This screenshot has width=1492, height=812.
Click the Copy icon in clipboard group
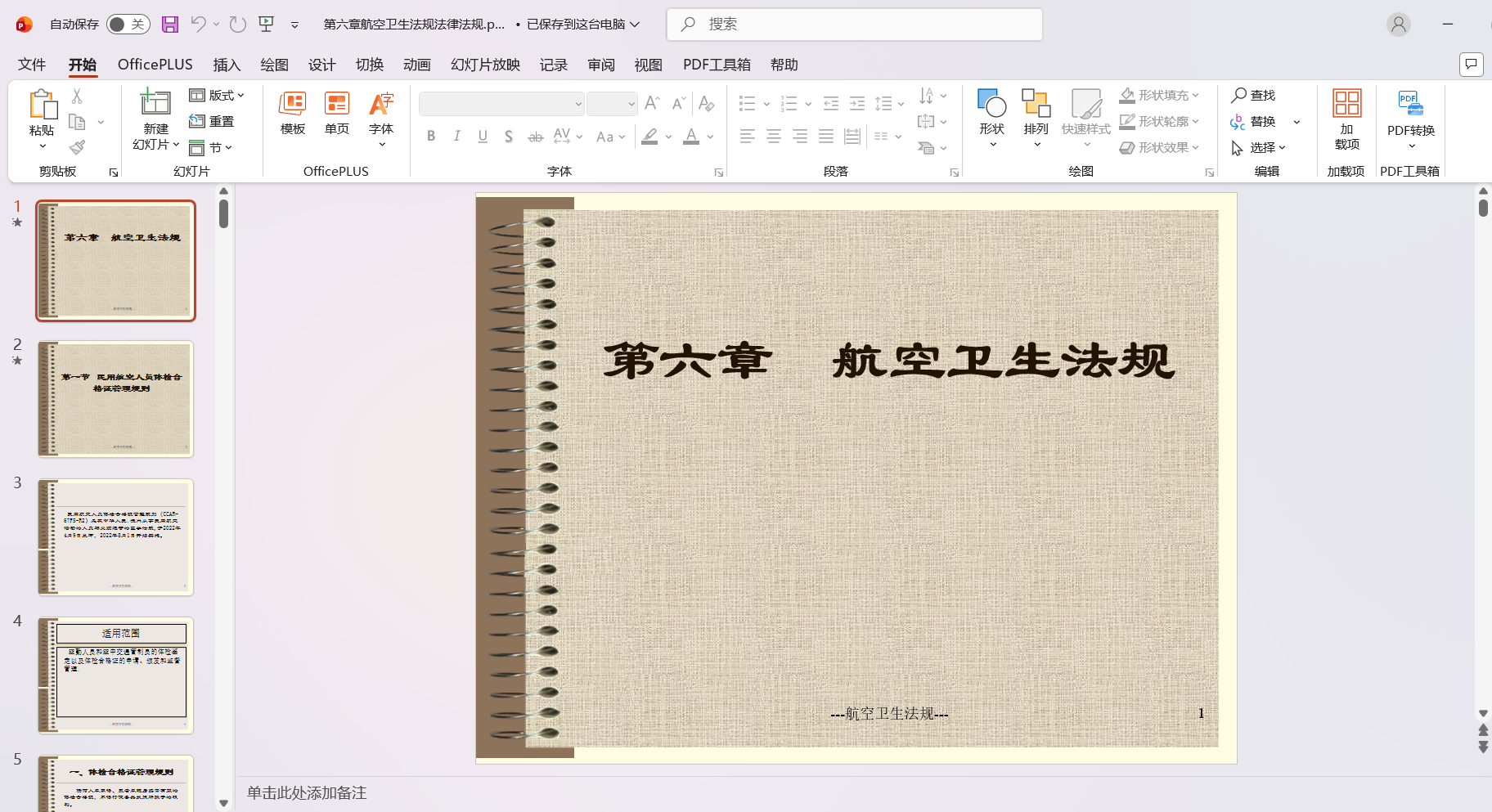pyautogui.click(x=77, y=122)
